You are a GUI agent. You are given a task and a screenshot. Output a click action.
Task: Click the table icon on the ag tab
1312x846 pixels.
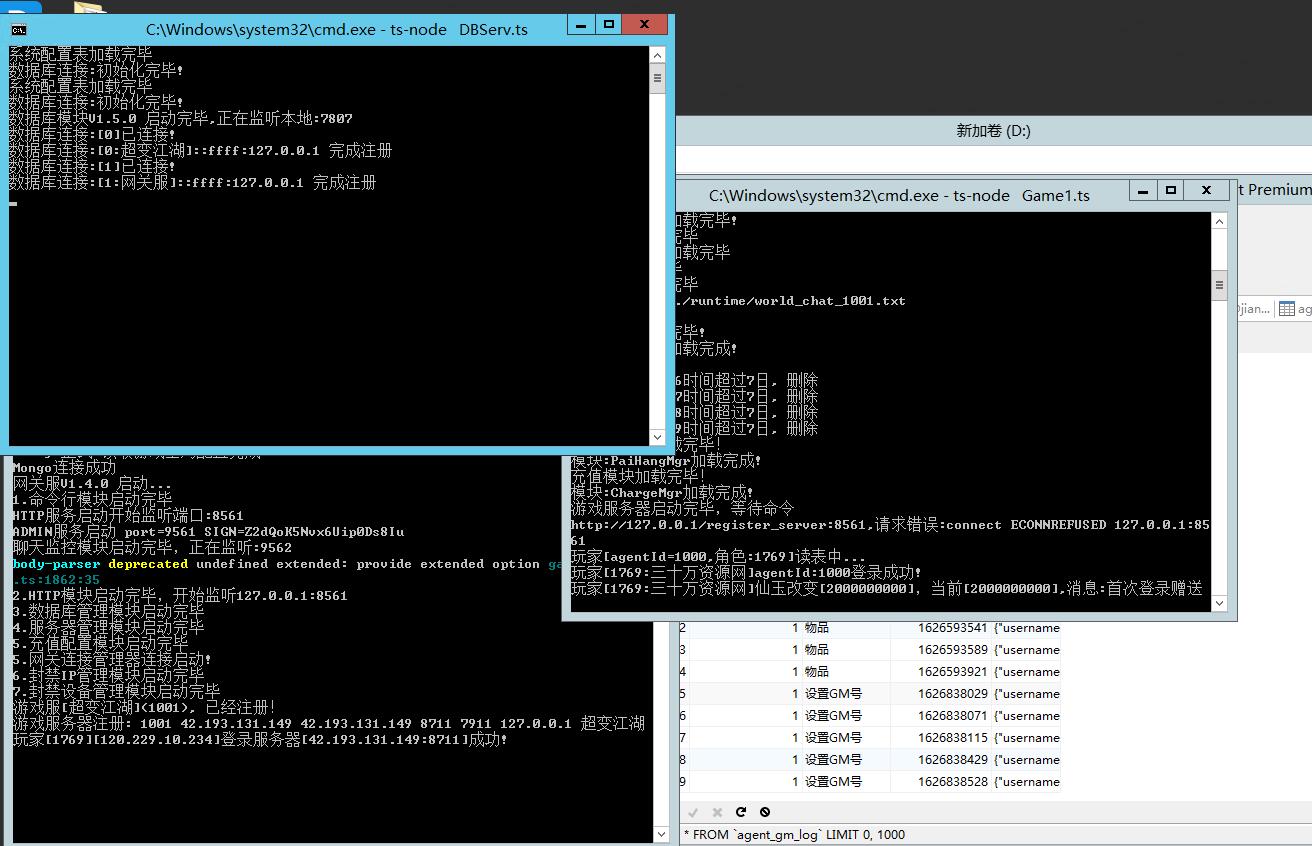1286,309
